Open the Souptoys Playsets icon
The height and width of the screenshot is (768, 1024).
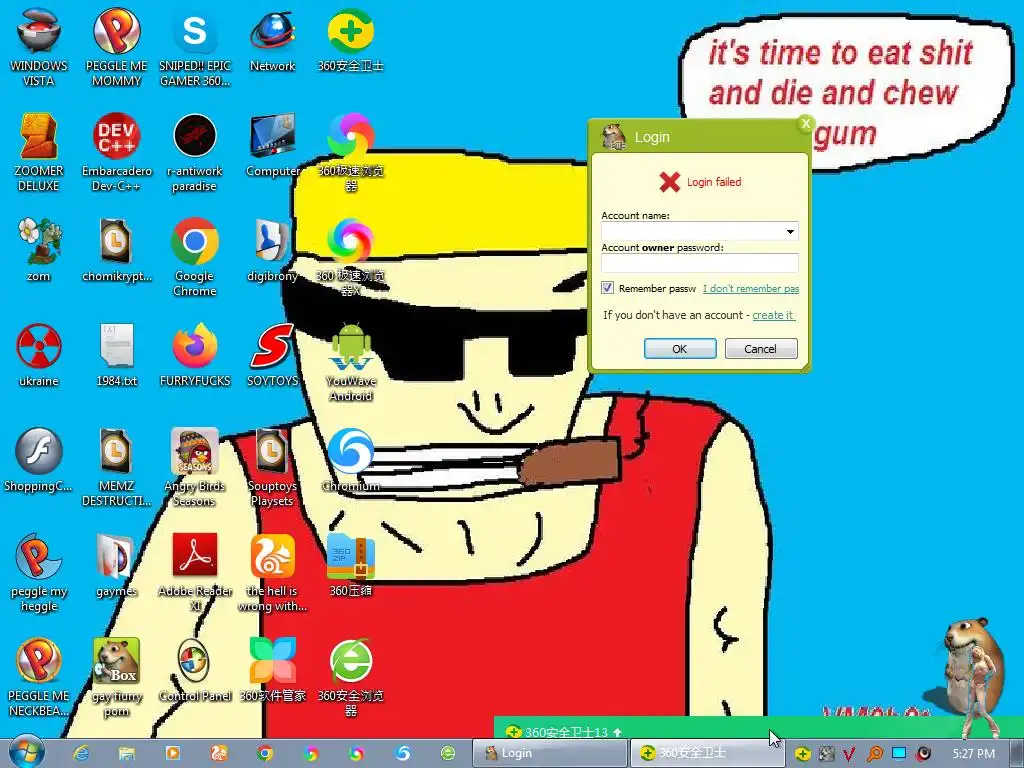[x=272, y=468]
